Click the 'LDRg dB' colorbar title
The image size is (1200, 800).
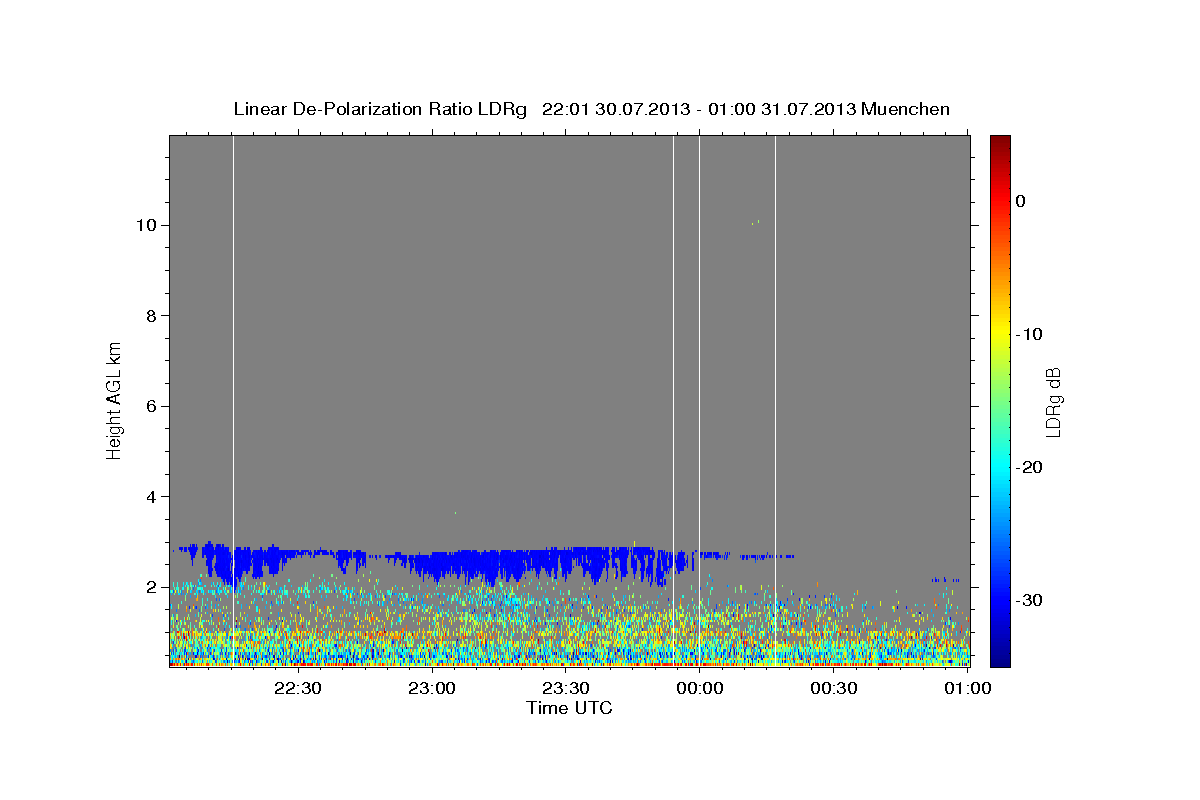pos(1053,403)
